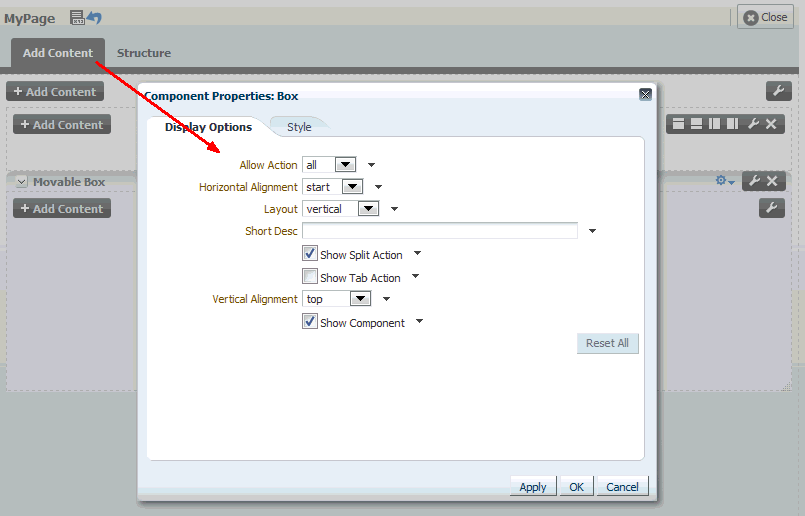Click the Apply button
The image size is (805, 516).
pos(533,487)
